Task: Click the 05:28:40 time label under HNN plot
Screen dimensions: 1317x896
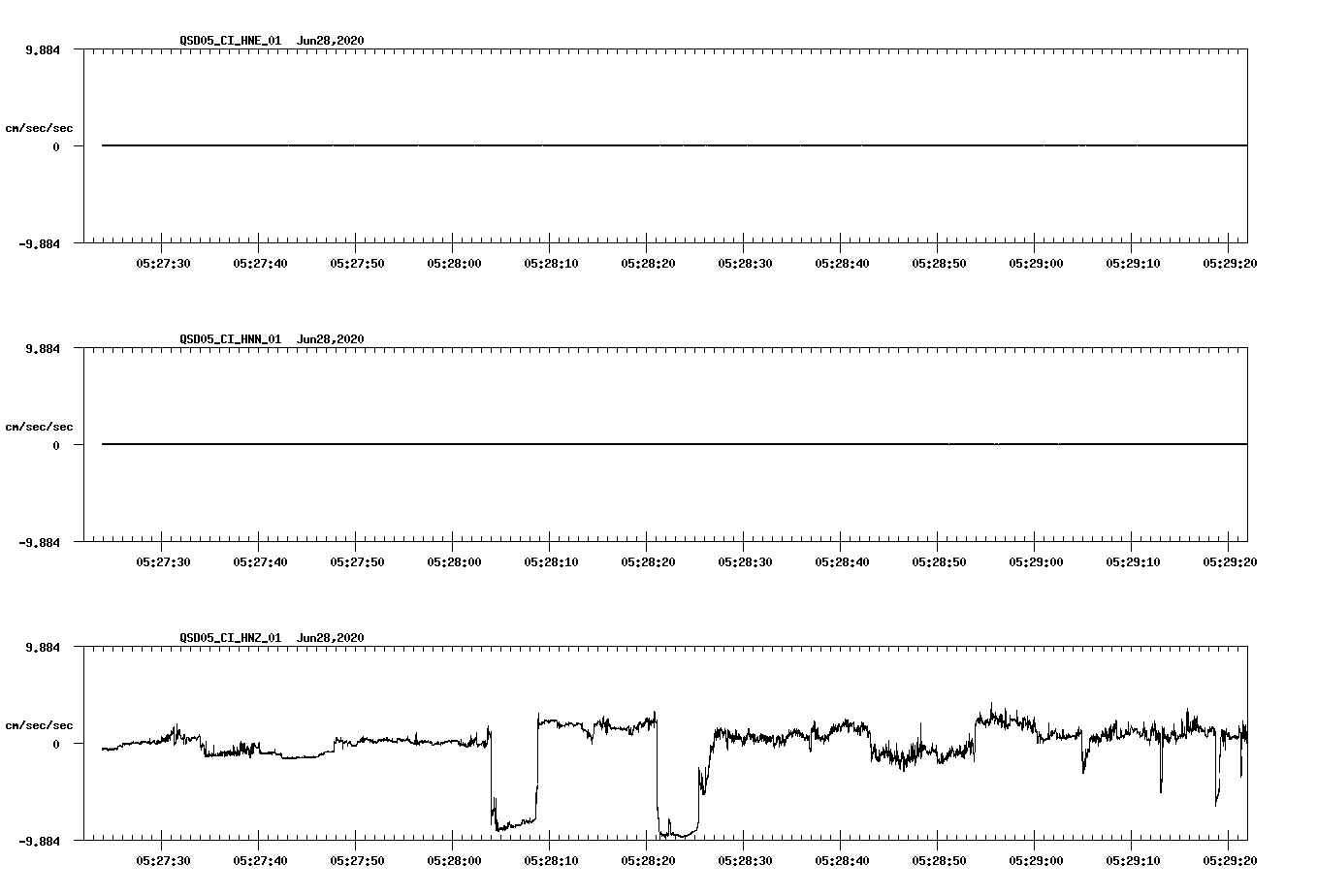Action: pyautogui.click(x=842, y=561)
